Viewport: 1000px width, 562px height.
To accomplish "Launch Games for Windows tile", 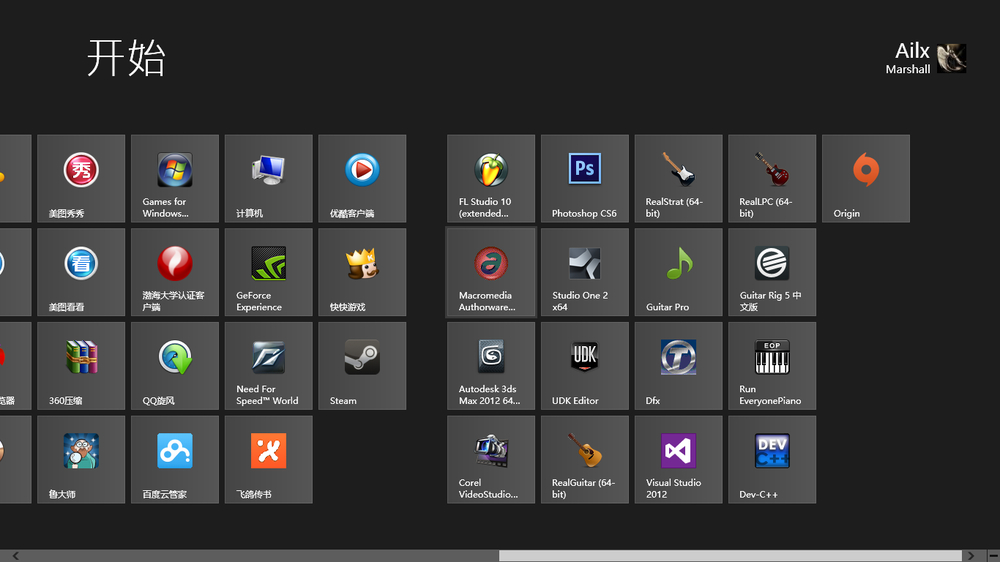I will click(175, 179).
